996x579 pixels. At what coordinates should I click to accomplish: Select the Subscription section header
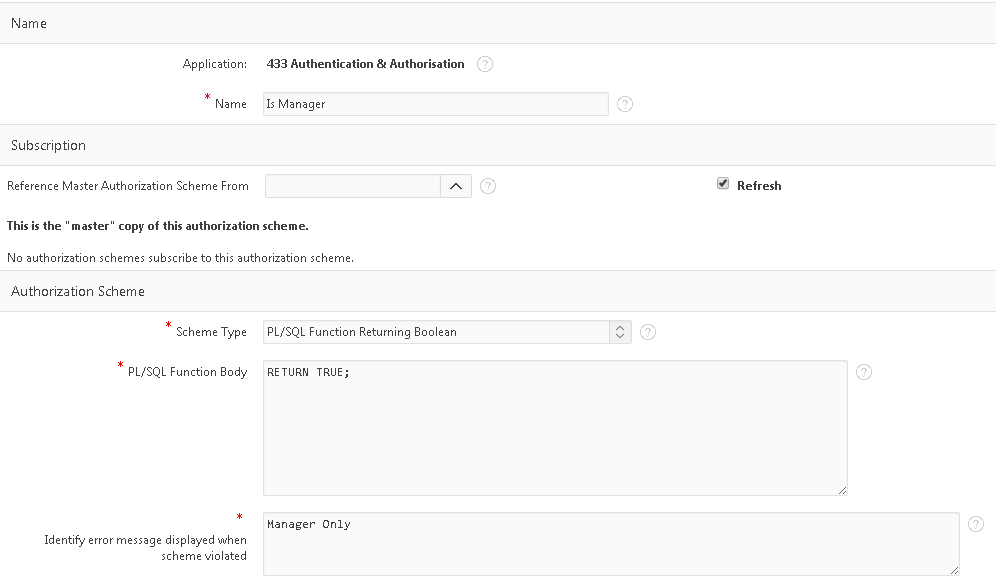[498, 145]
